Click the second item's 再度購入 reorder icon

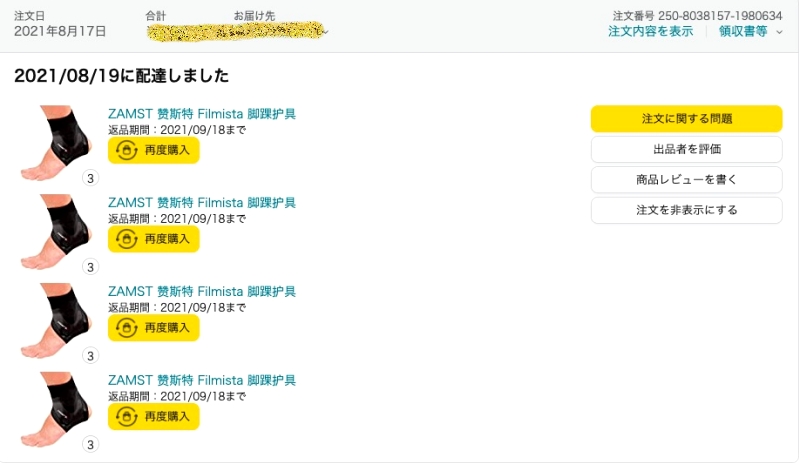tap(127, 239)
